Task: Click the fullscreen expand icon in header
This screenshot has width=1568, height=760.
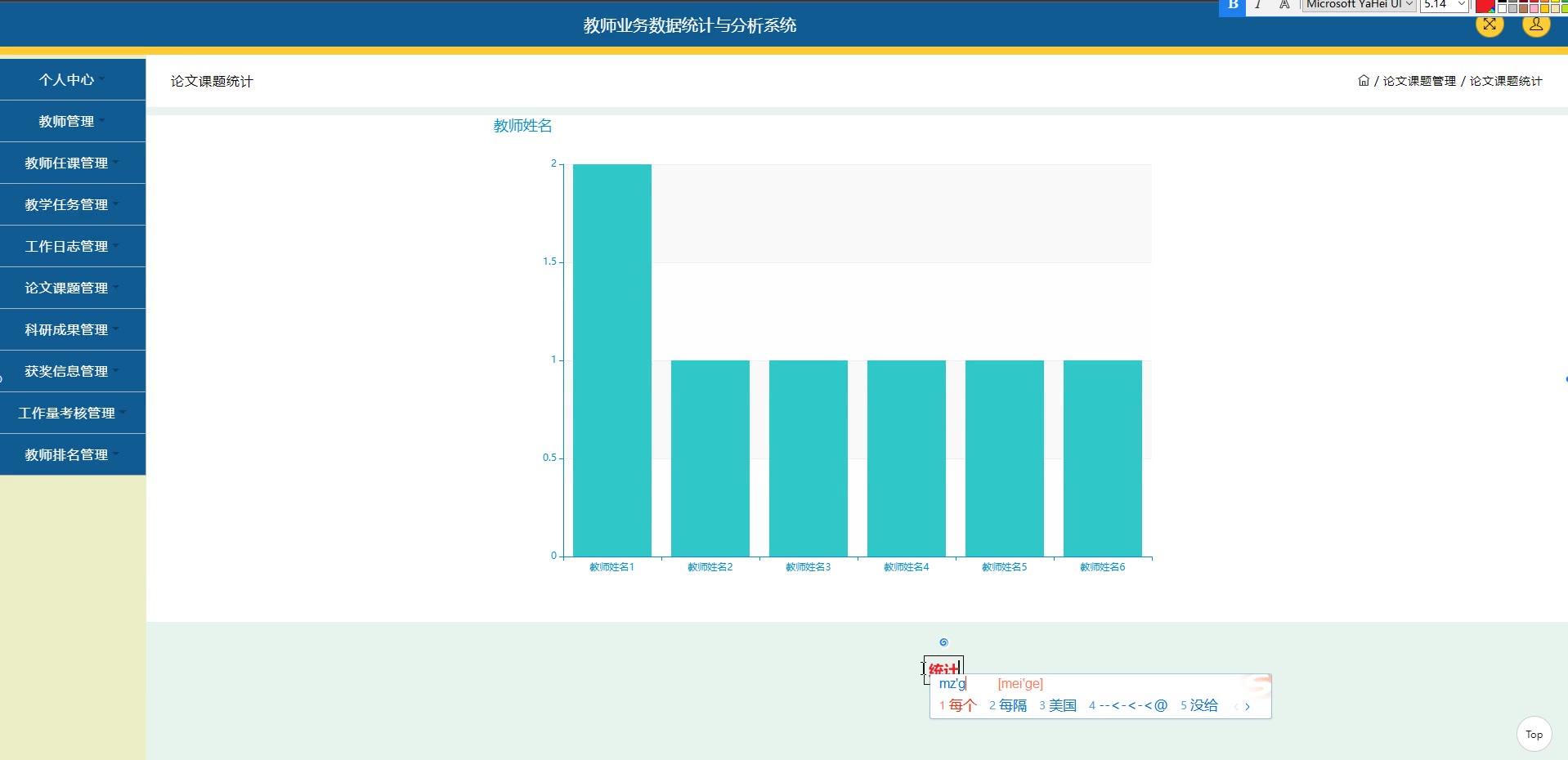Action: 1490,25
